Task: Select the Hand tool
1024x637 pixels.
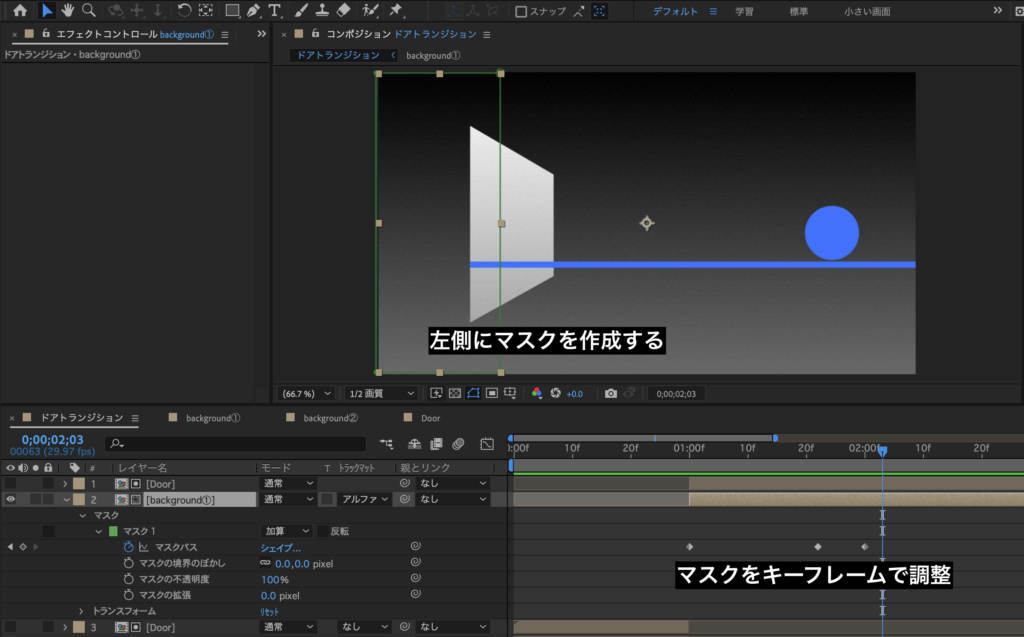Action: click(x=68, y=11)
